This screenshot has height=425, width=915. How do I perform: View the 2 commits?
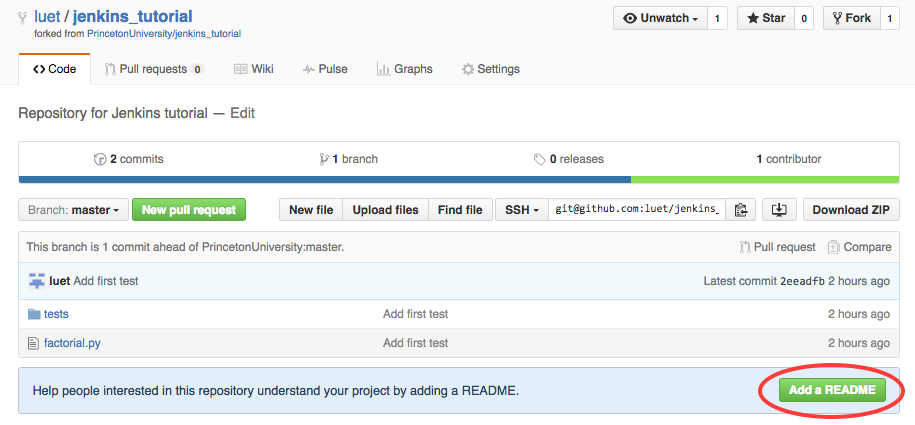[128, 159]
